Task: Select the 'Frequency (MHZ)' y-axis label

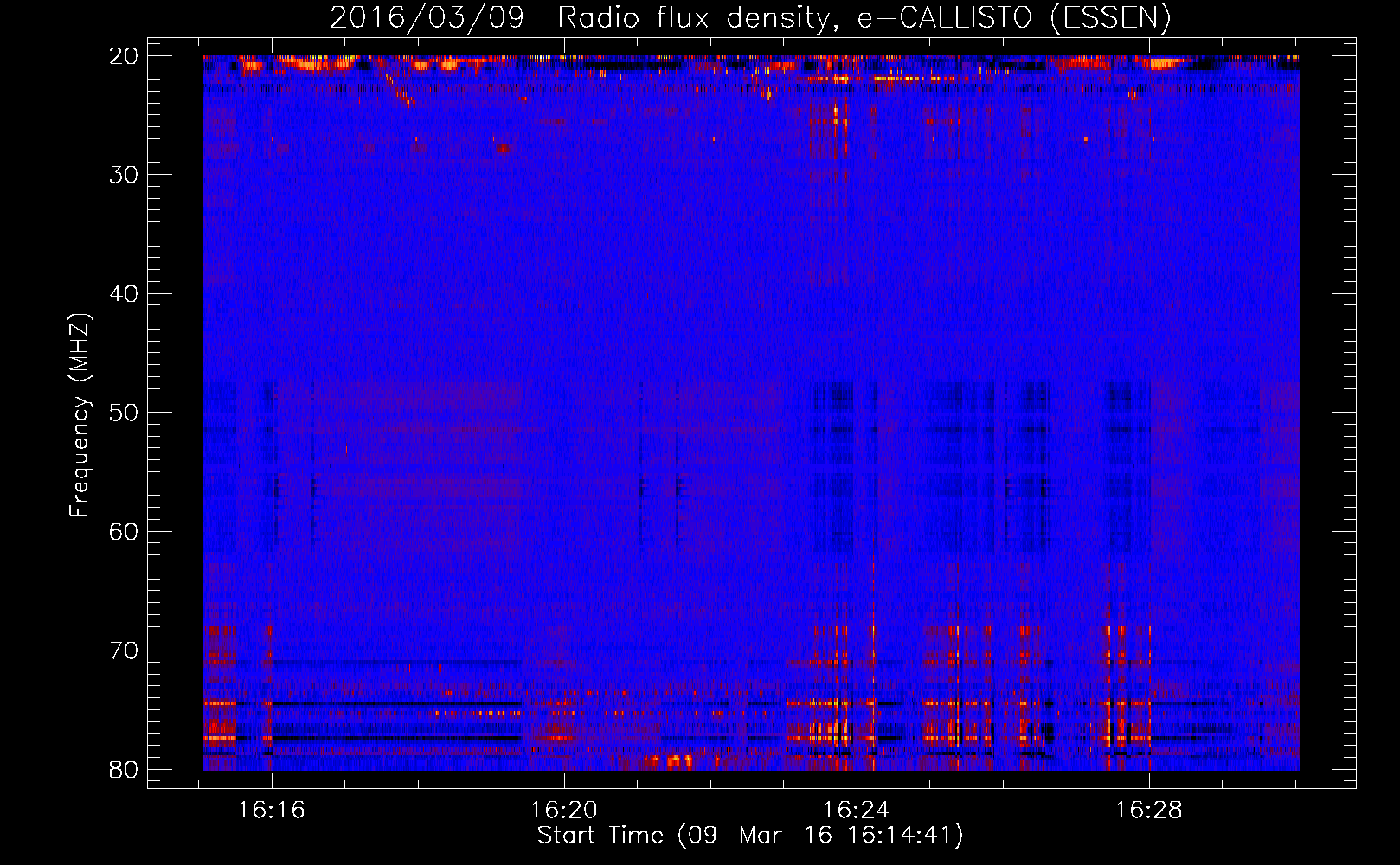Action: click(80, 415)
